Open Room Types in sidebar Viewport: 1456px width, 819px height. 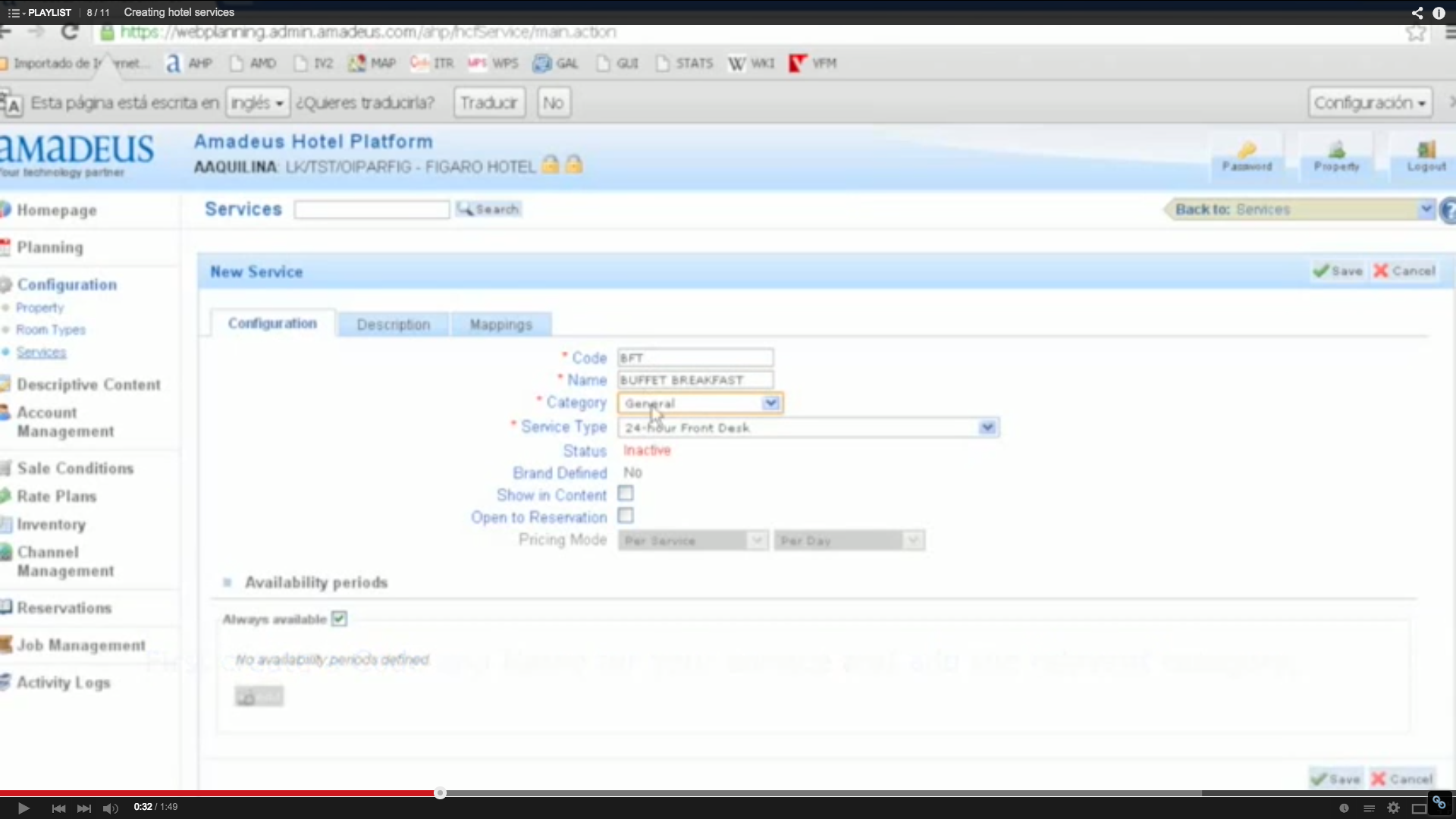tap(51, 330)
